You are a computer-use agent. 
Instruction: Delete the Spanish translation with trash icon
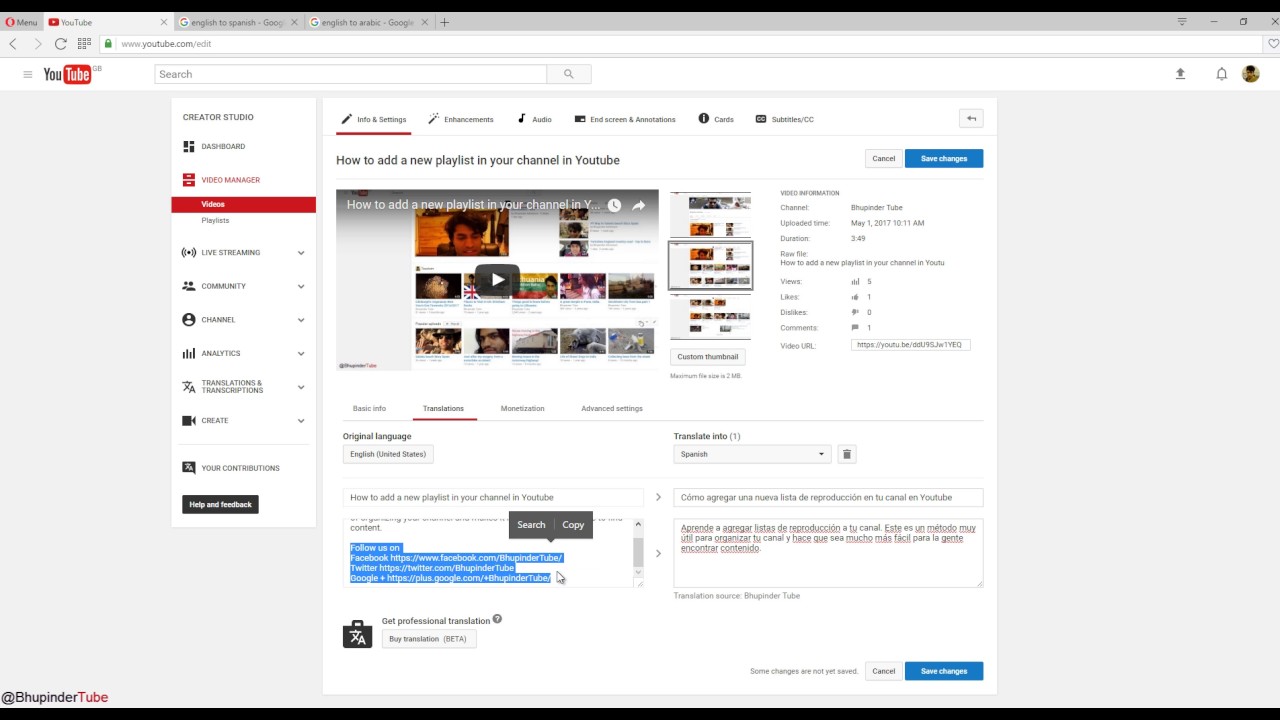point(846,454)
